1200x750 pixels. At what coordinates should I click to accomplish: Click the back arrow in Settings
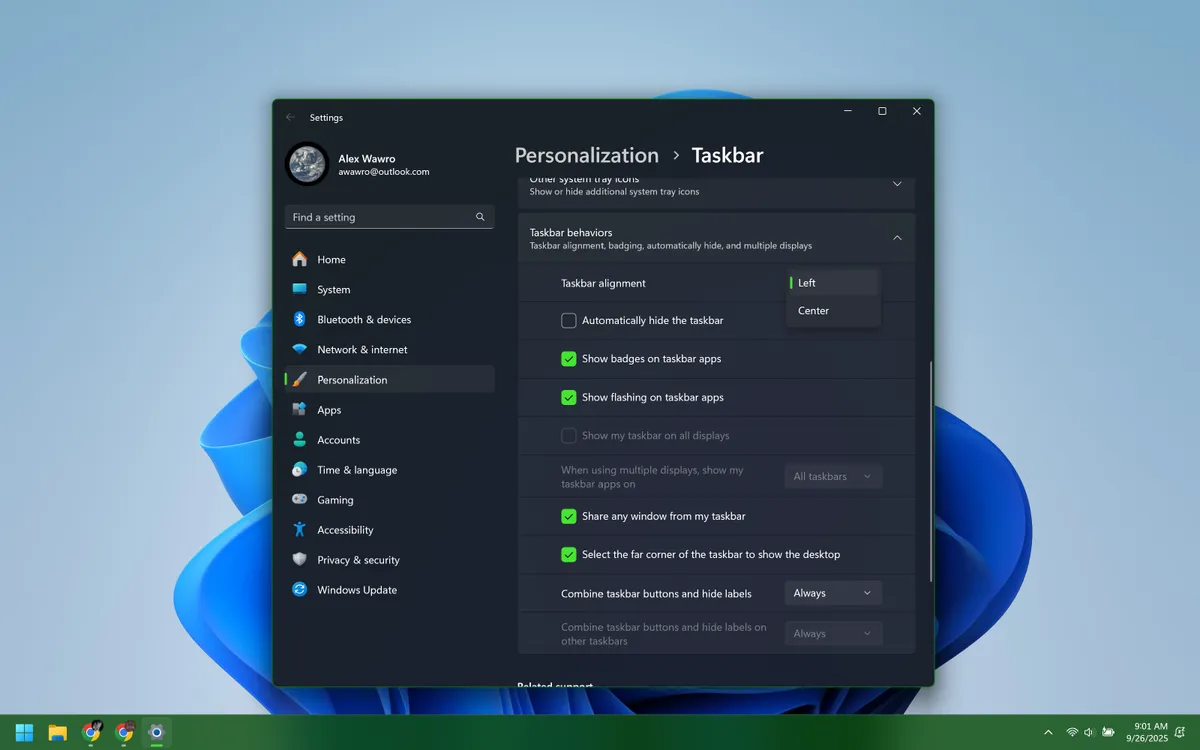point(290,117)
